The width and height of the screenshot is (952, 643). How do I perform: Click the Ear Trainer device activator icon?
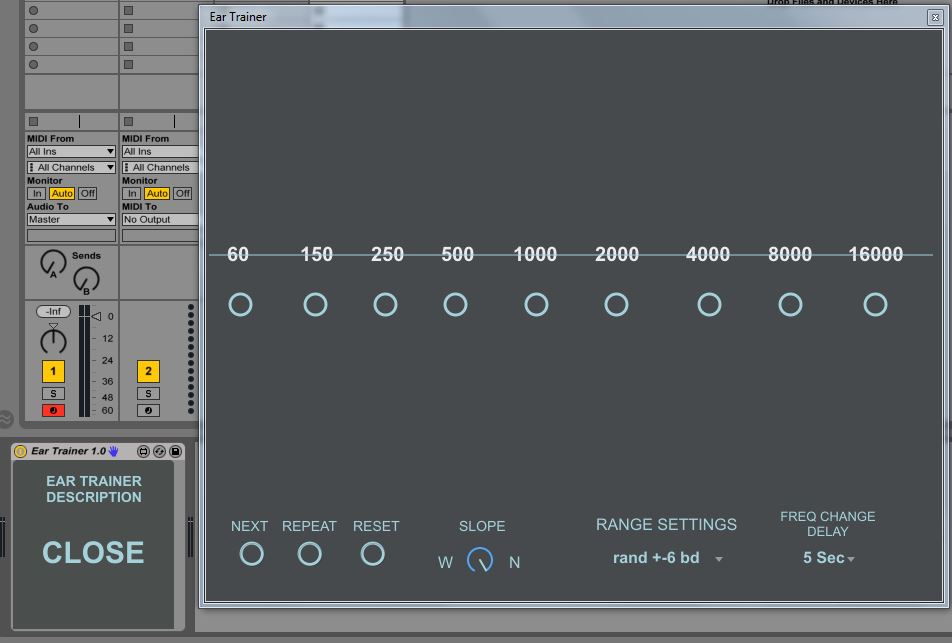click(20, 452)
